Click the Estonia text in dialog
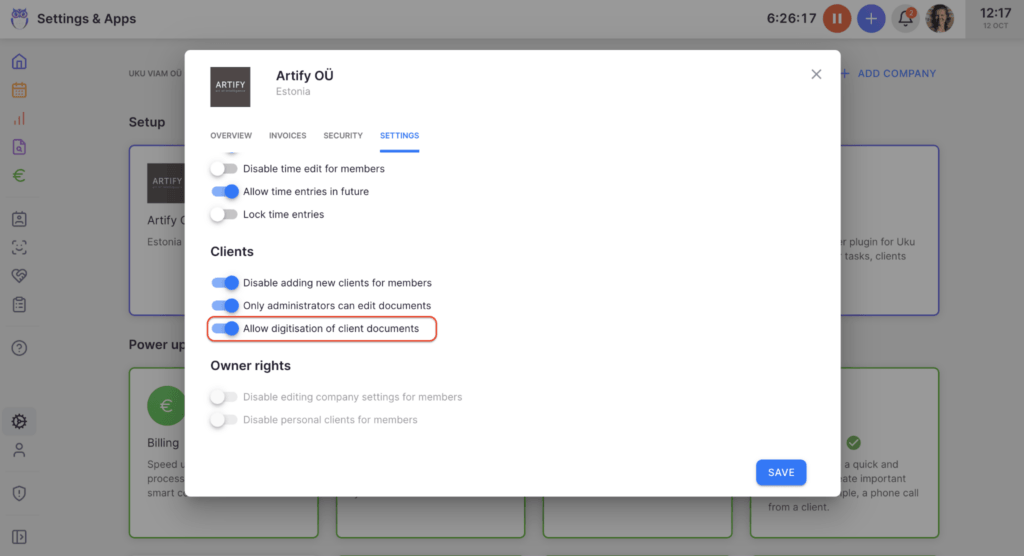The image size is (1024, 556). point(293,91)
